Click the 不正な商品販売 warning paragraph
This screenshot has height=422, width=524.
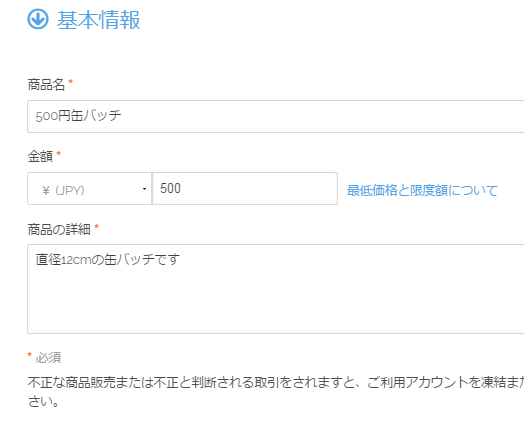275,392
